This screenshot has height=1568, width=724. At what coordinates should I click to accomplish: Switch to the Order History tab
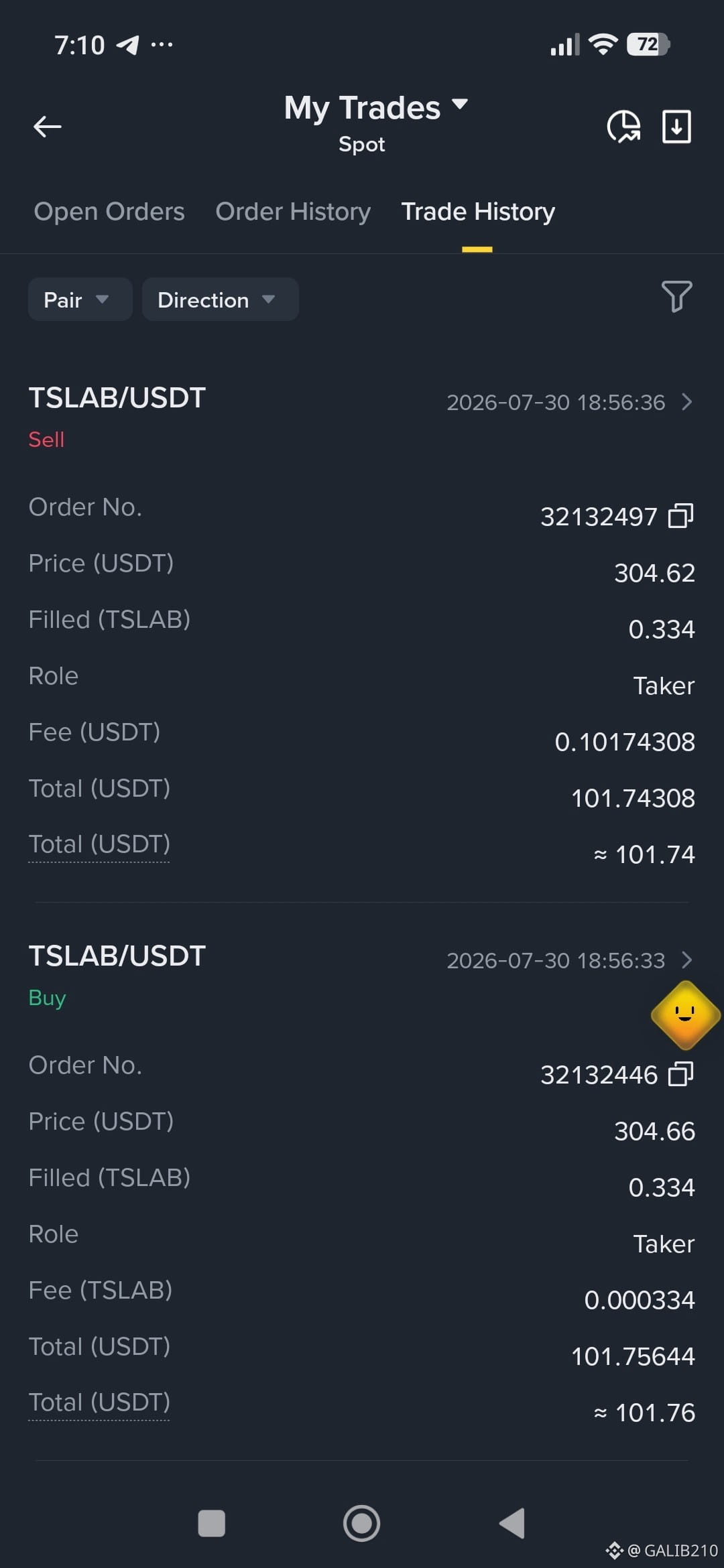click(x=293, y=212)
